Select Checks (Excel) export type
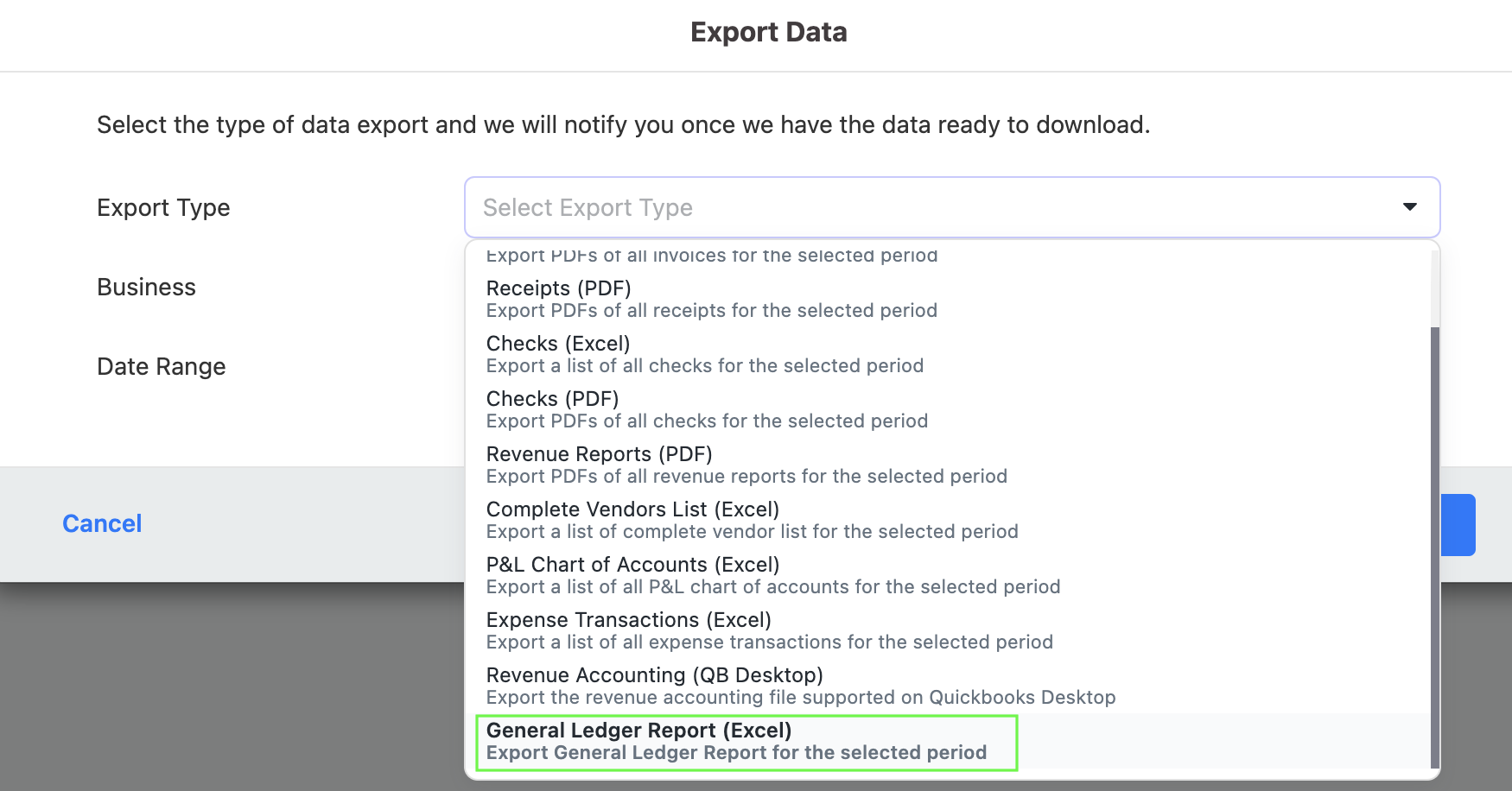Image resolution: width=1512 pixels, height=791 pixels. (704, 353)
